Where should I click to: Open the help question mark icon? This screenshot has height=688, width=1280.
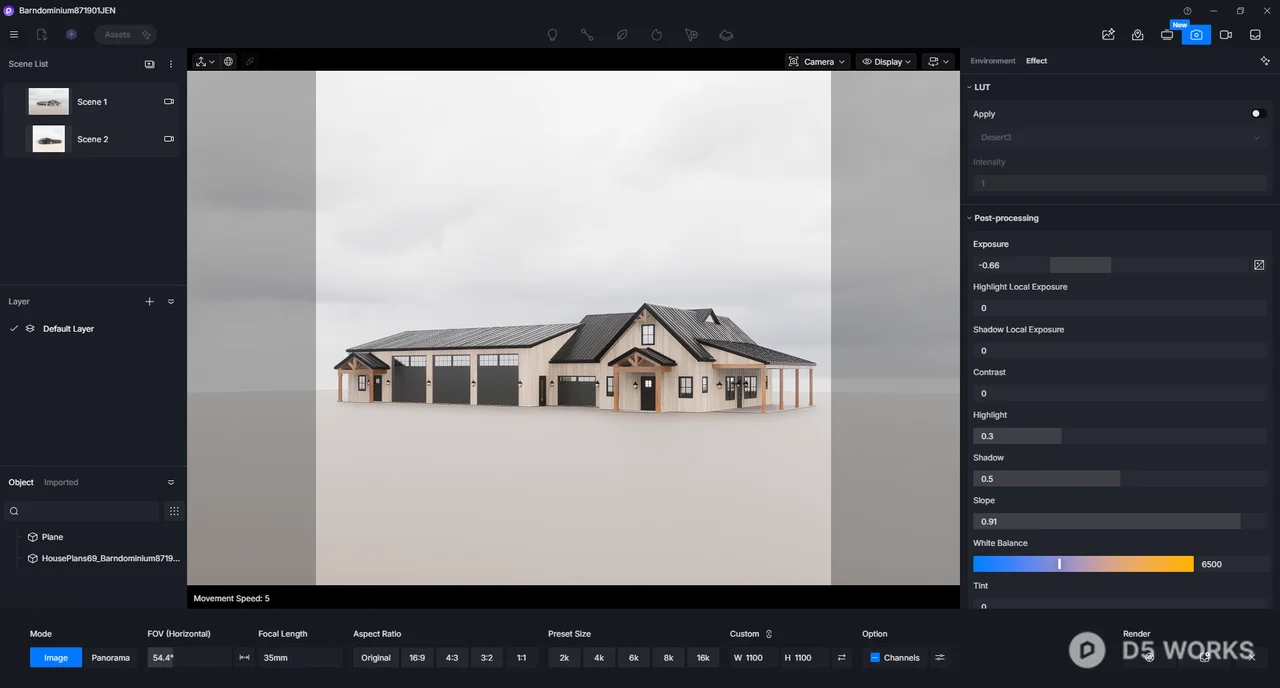pos(1187,11)
